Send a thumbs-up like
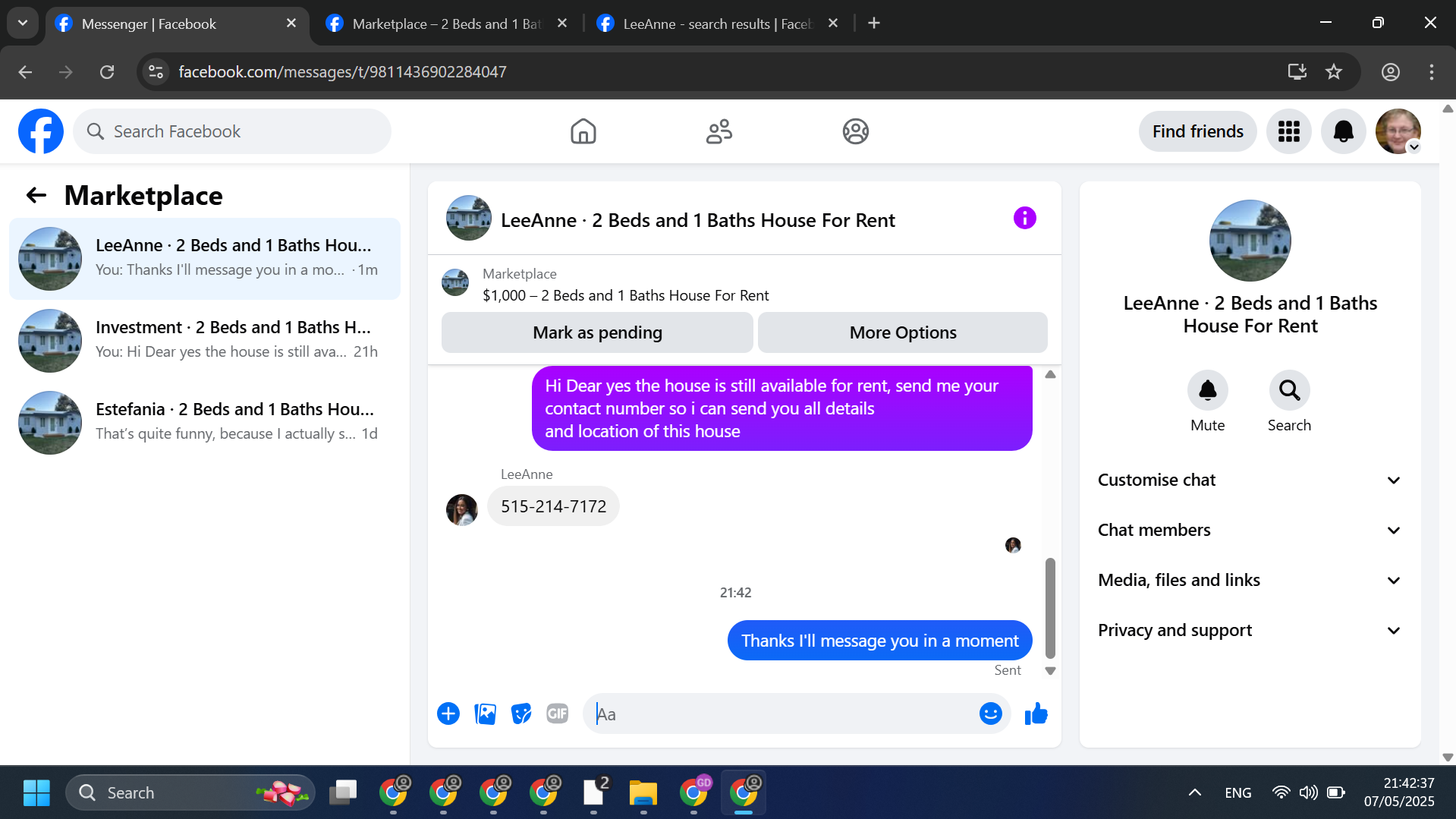 [1036, 713]
